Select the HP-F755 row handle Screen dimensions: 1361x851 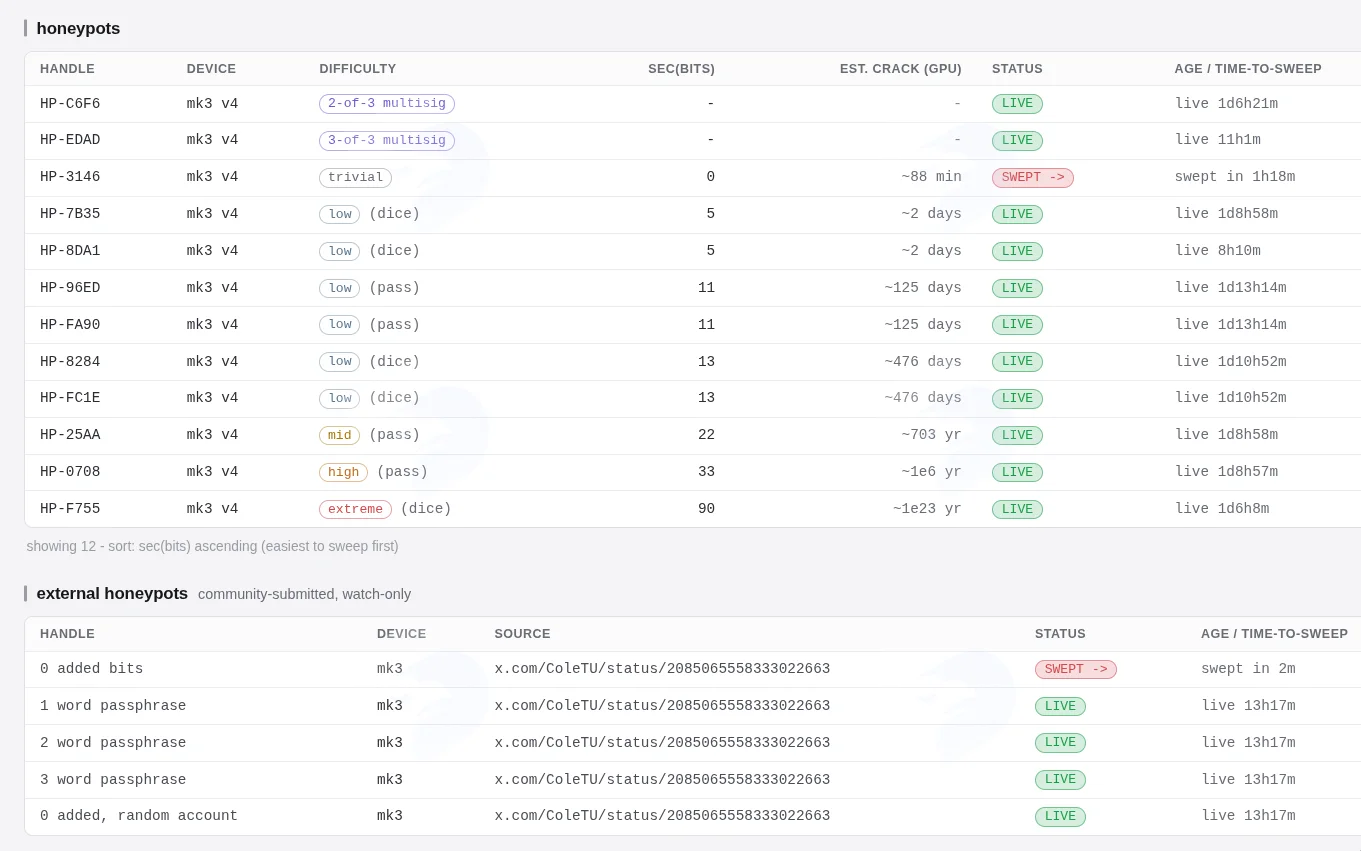[x=70, y=509]
